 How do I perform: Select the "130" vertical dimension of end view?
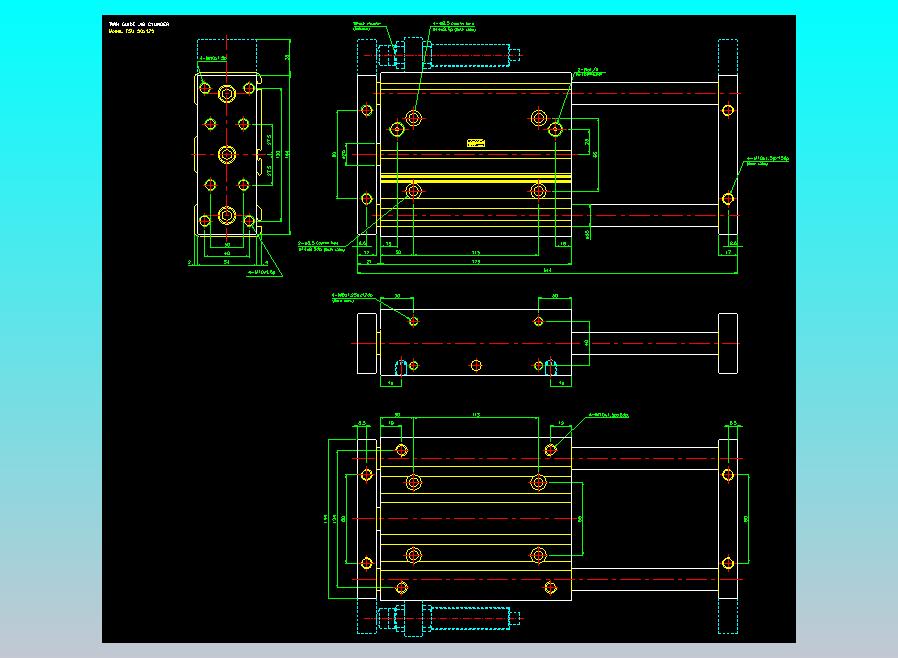click(x=278, y=154)
